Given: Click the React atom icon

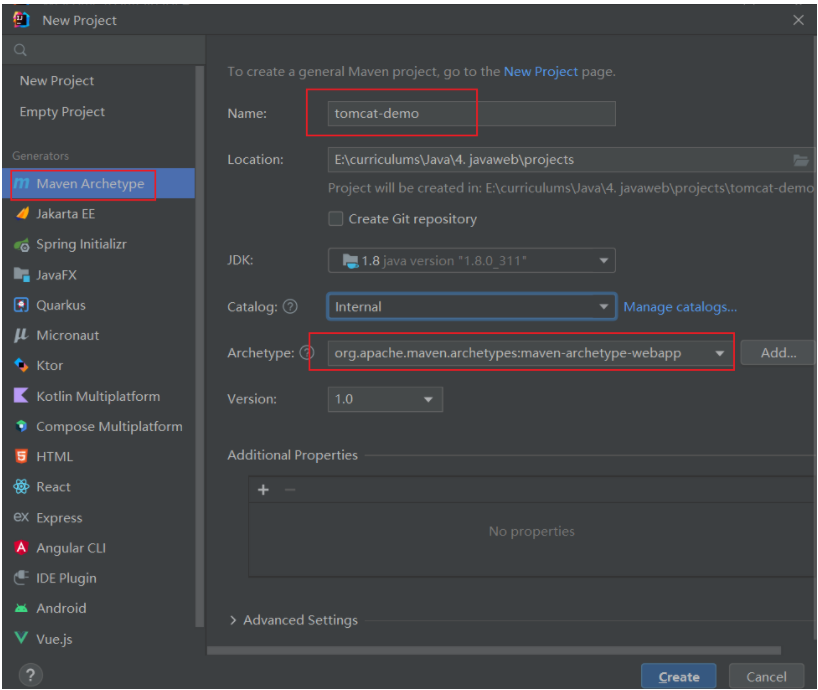Looking at the screenshot, I should tap(21, 487).
